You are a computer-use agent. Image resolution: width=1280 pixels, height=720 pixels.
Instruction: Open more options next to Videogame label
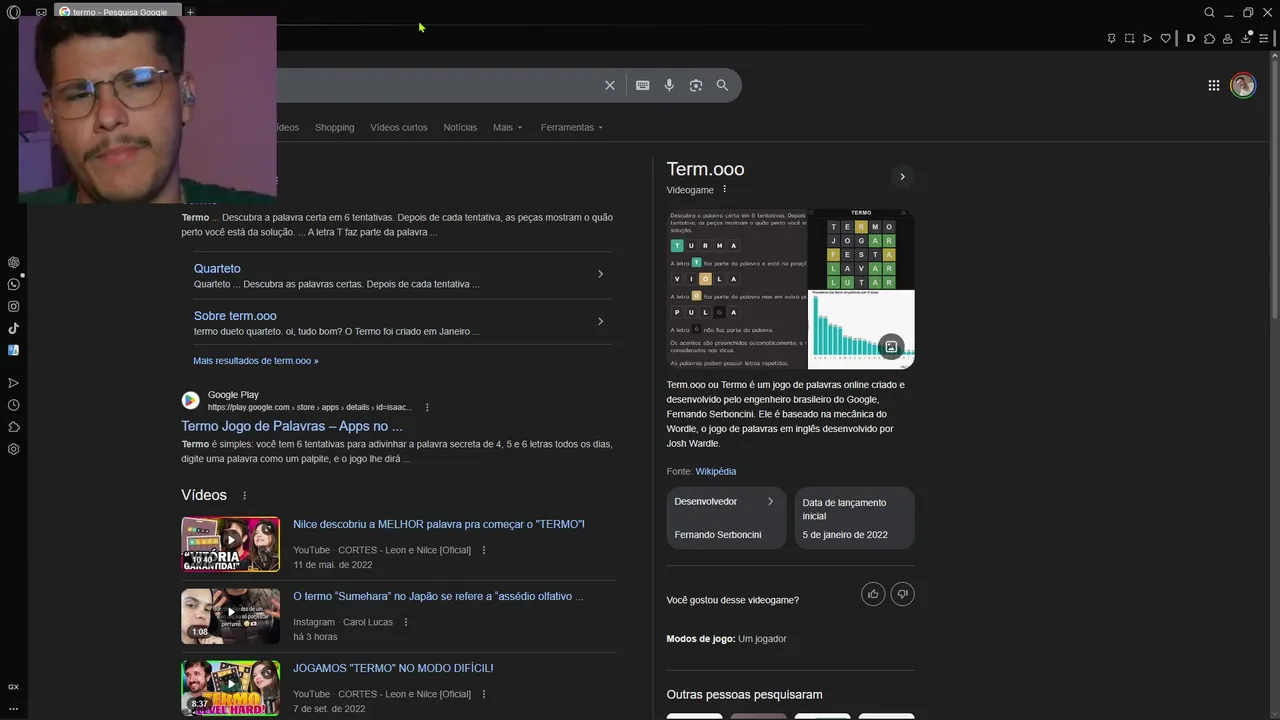725,189
